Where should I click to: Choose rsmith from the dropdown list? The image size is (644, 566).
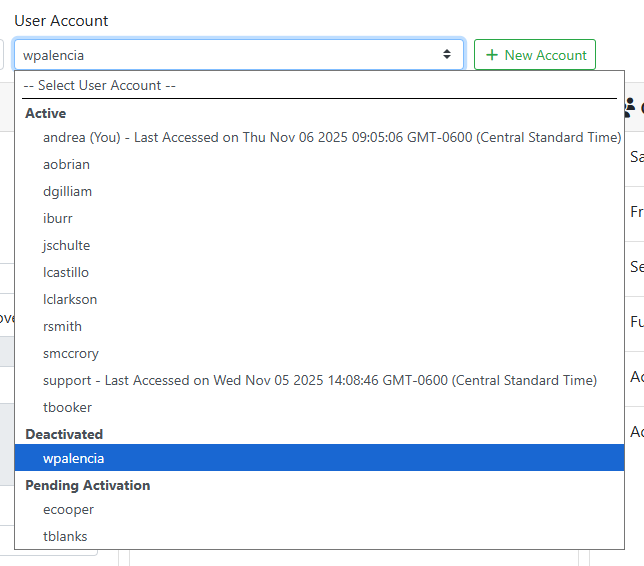pos(320,327)
